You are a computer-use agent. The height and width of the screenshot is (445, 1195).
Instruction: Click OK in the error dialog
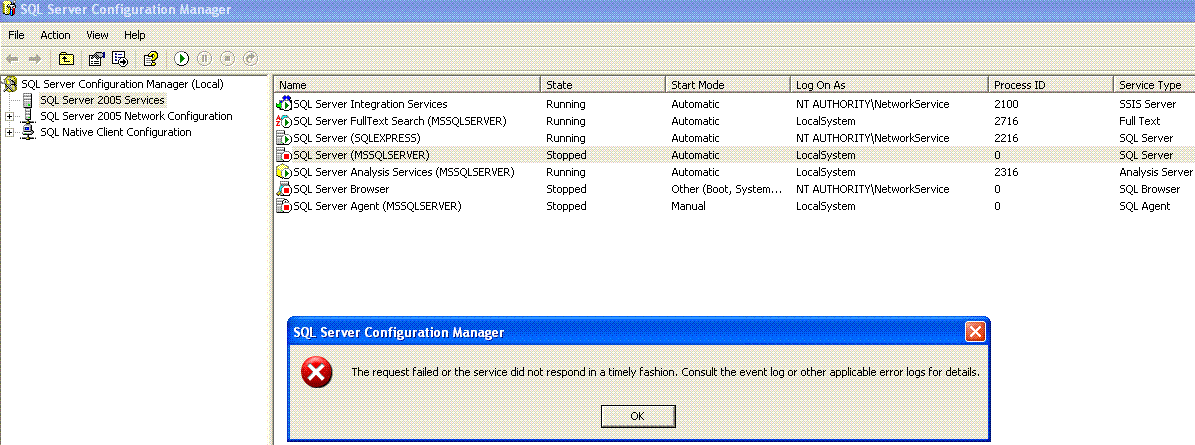[x=638, y=415]
